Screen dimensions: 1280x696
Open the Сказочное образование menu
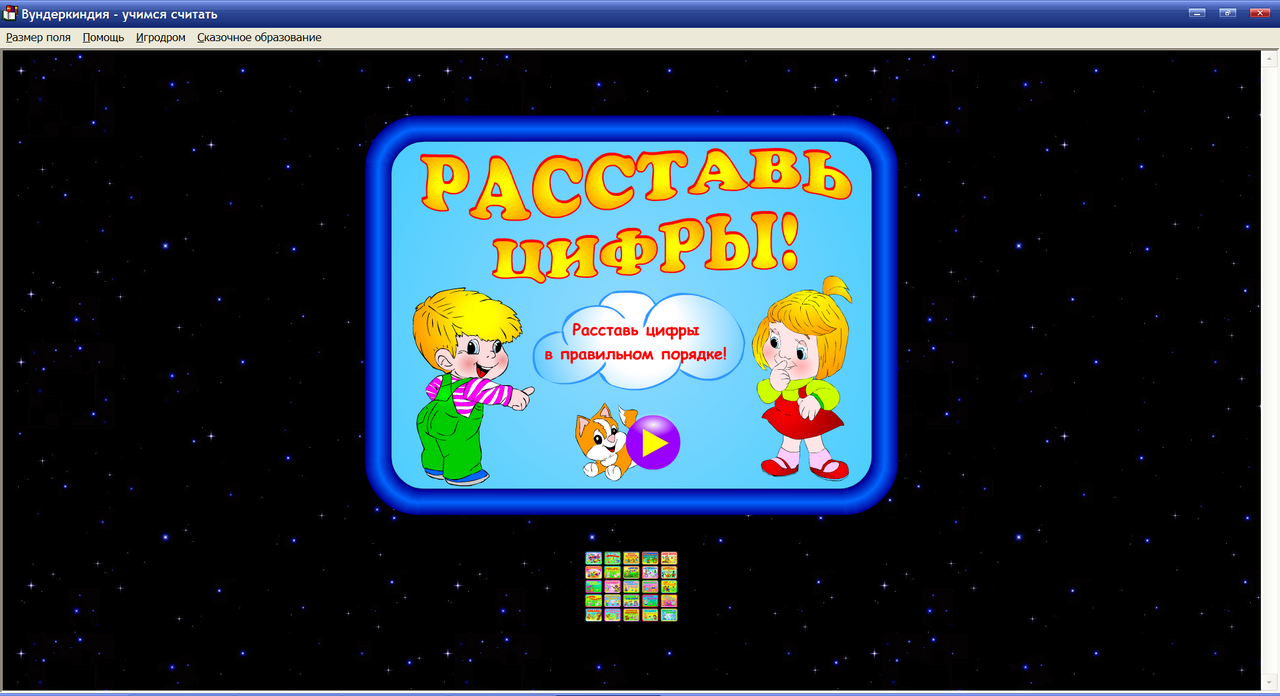pos(259,37)
